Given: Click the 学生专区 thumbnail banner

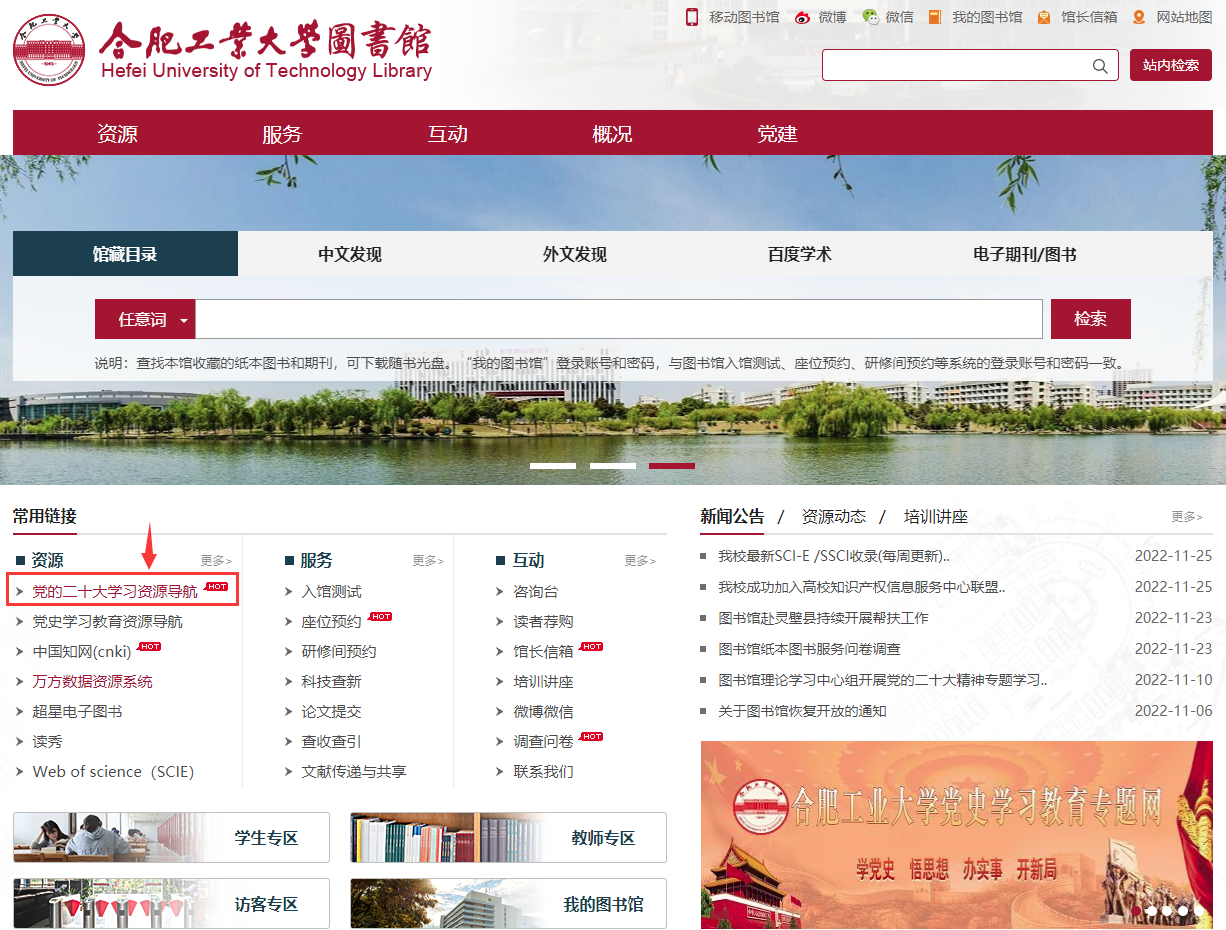Looking at the screenshot, I should tap(171, 838).
